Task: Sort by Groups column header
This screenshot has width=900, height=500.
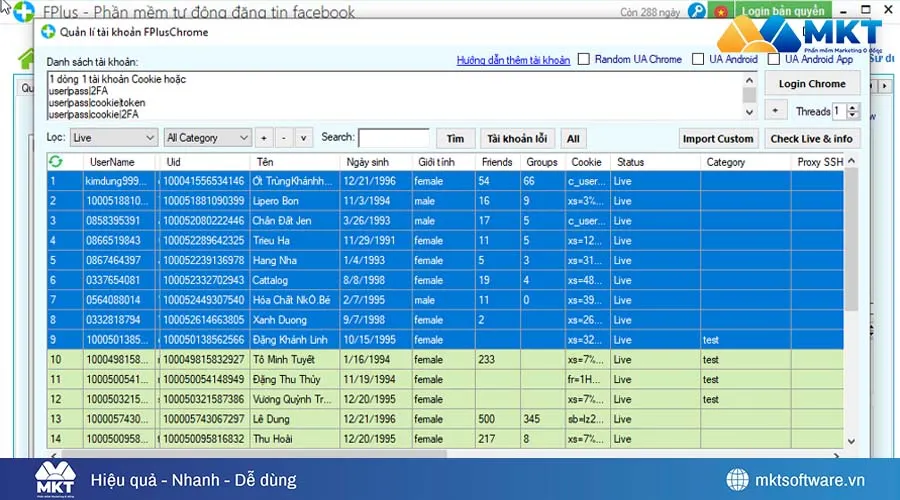Action: (x=542, y=162)
